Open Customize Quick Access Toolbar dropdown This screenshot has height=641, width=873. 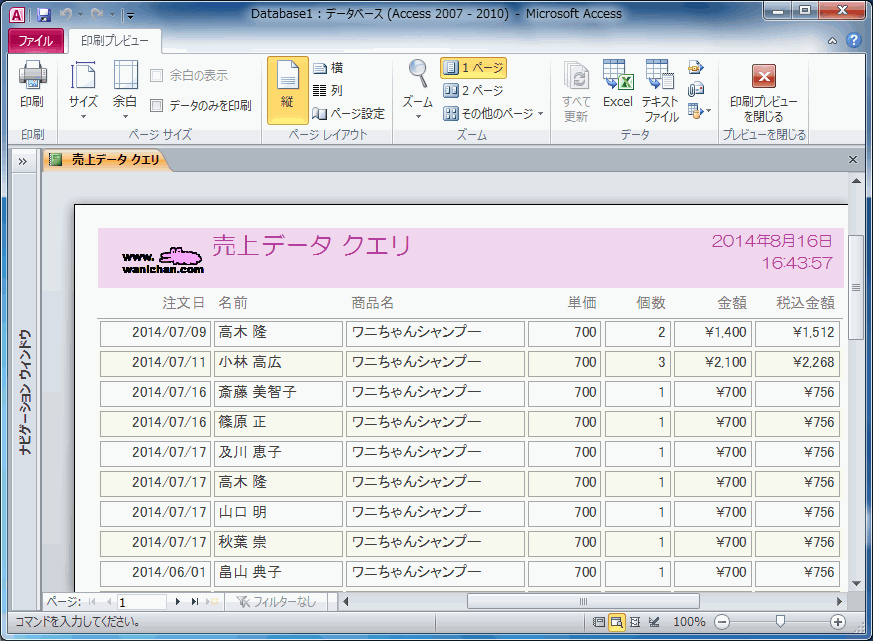click(131, 16)
